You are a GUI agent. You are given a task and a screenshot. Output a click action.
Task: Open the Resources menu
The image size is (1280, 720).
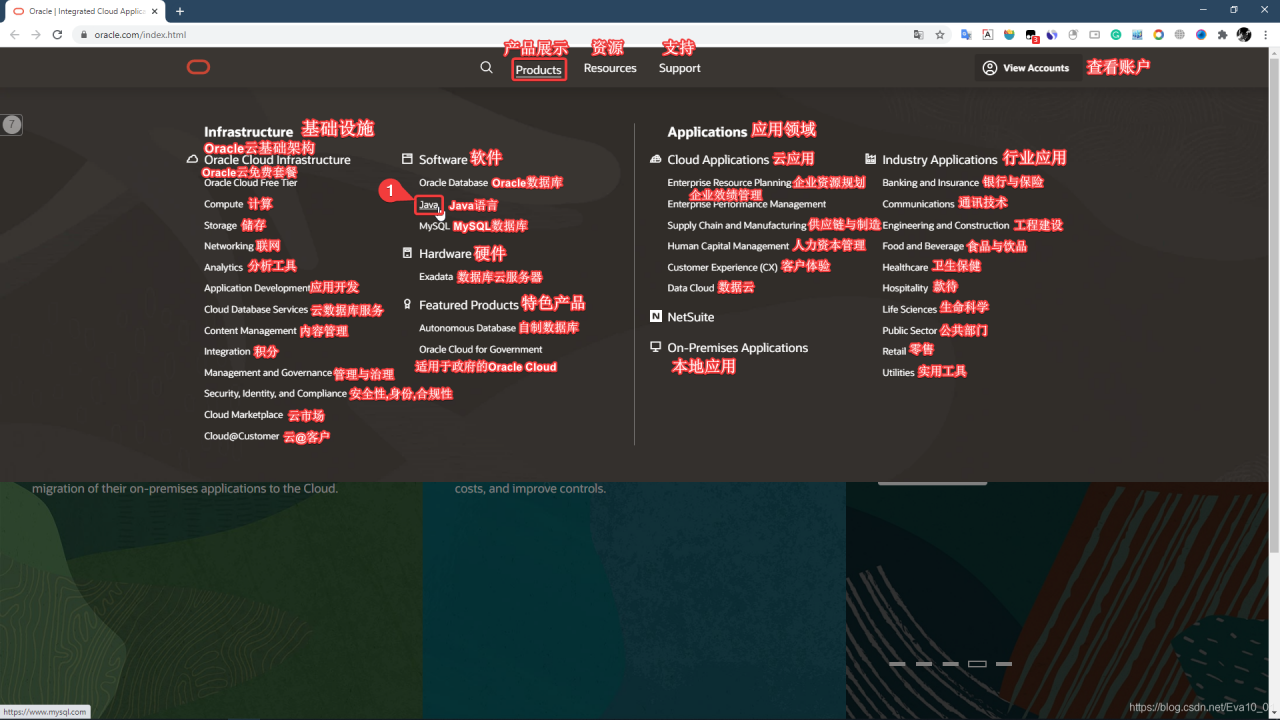[610, 68]
